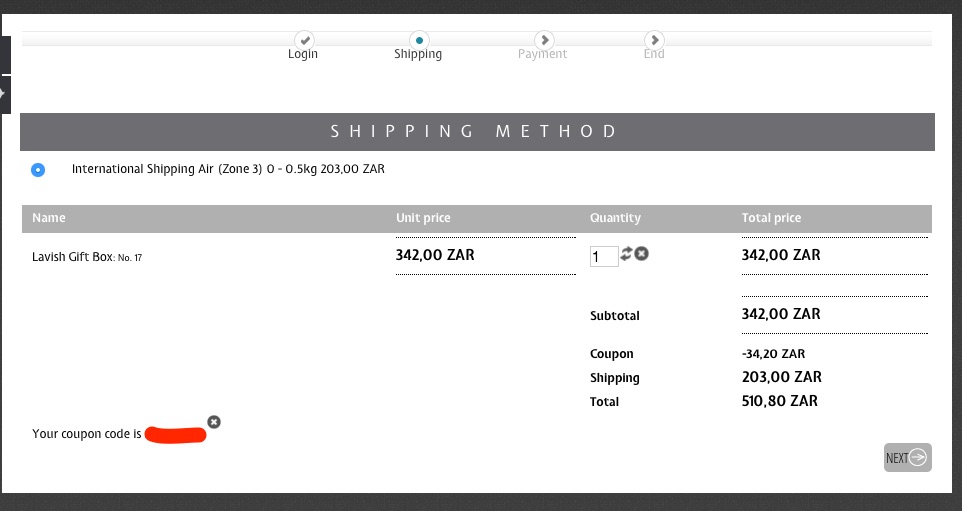Click the International Shipping Air option text
Screen dimensions: 962x511
[x=228, y=169]
